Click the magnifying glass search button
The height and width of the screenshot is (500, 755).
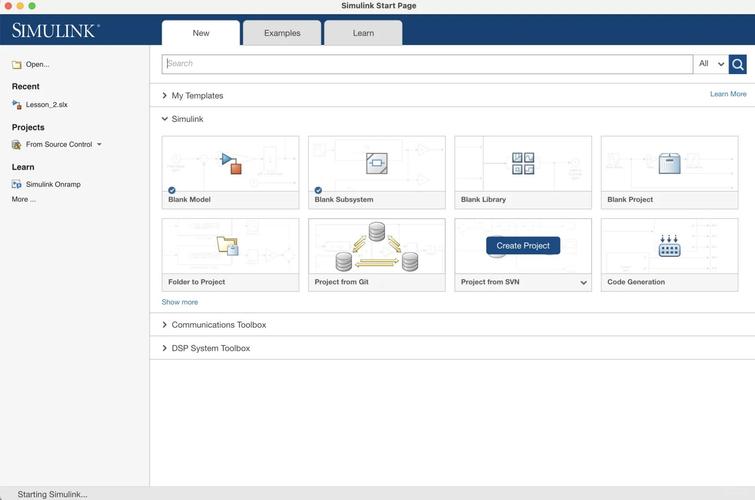(737, 64)
